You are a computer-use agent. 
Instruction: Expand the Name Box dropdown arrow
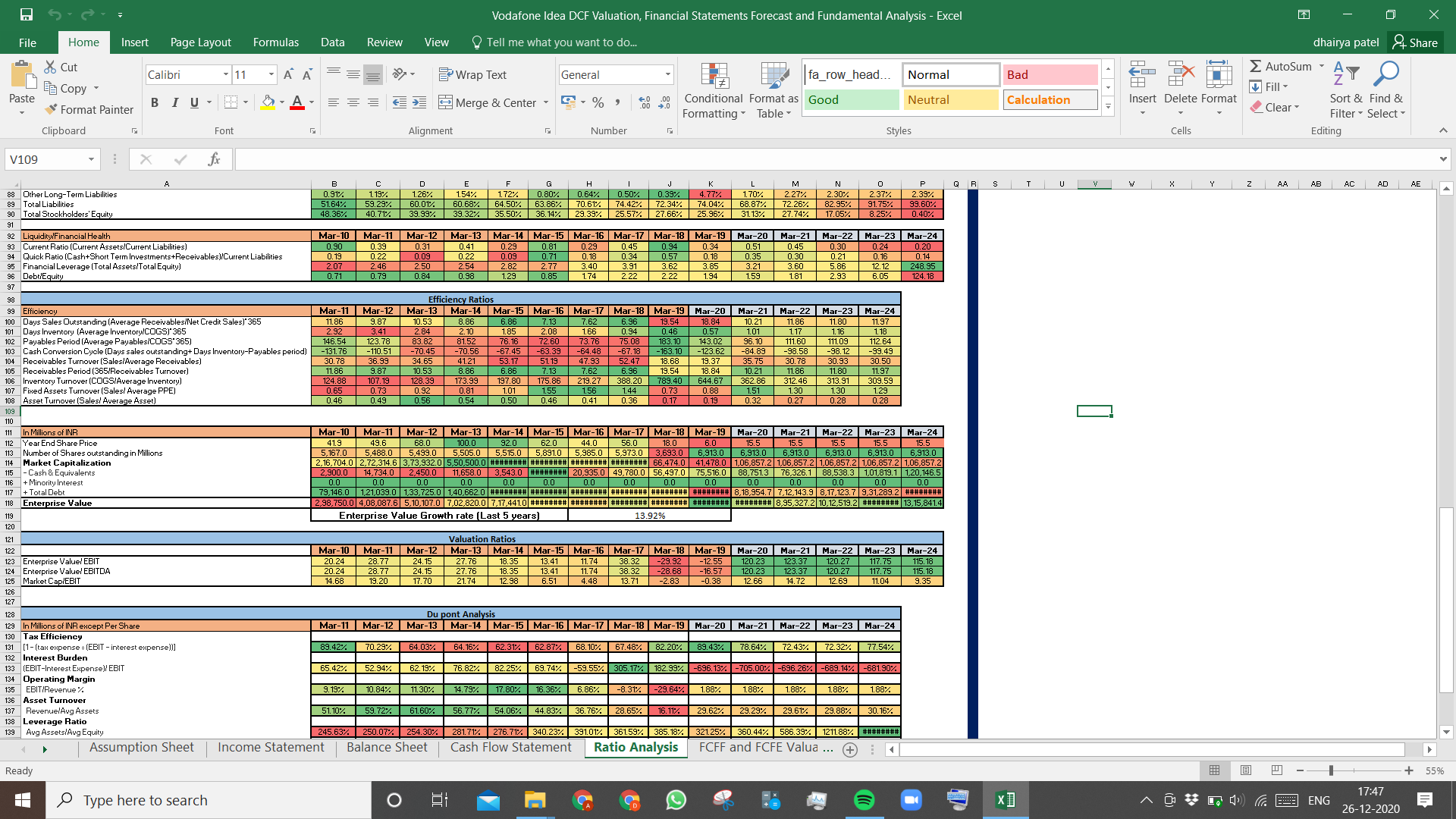[91, 159]
